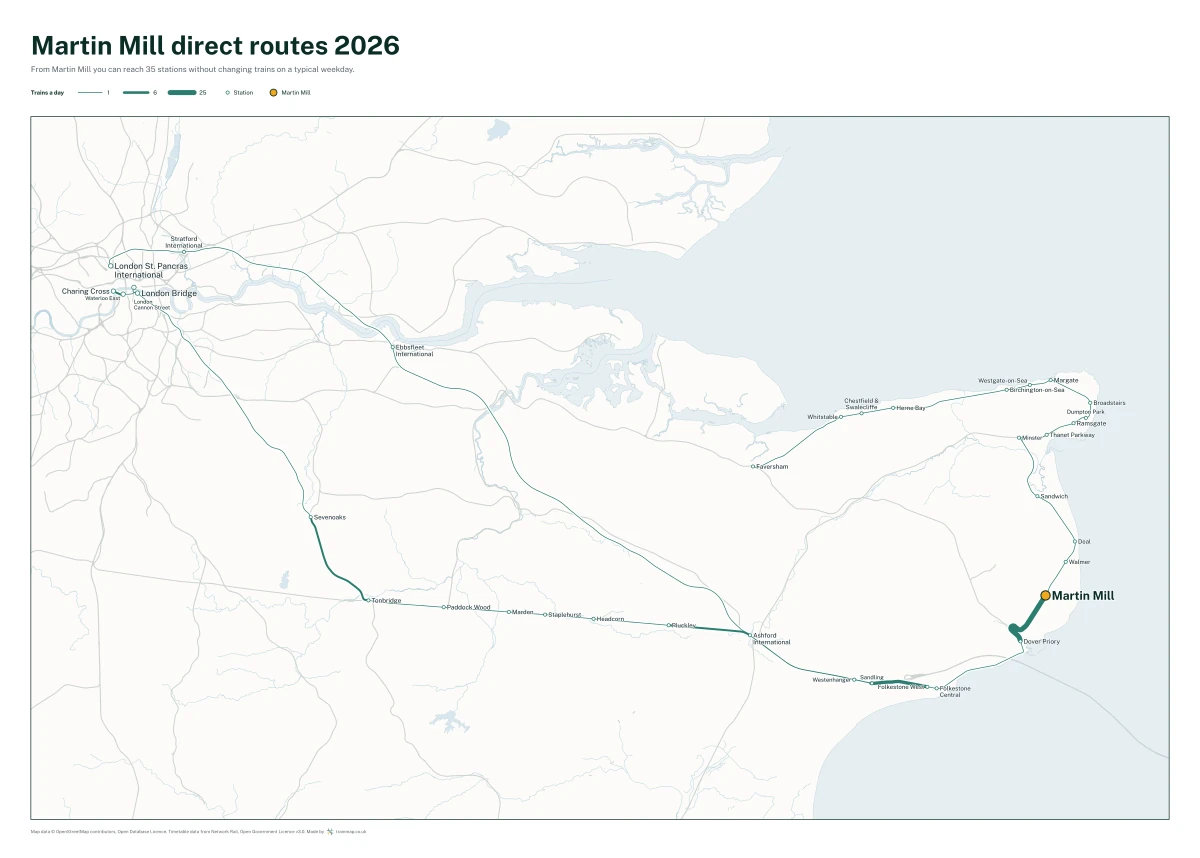Click the 'Thanet Parkway' station label
1200x858 pixels.
coord(1072,435)
